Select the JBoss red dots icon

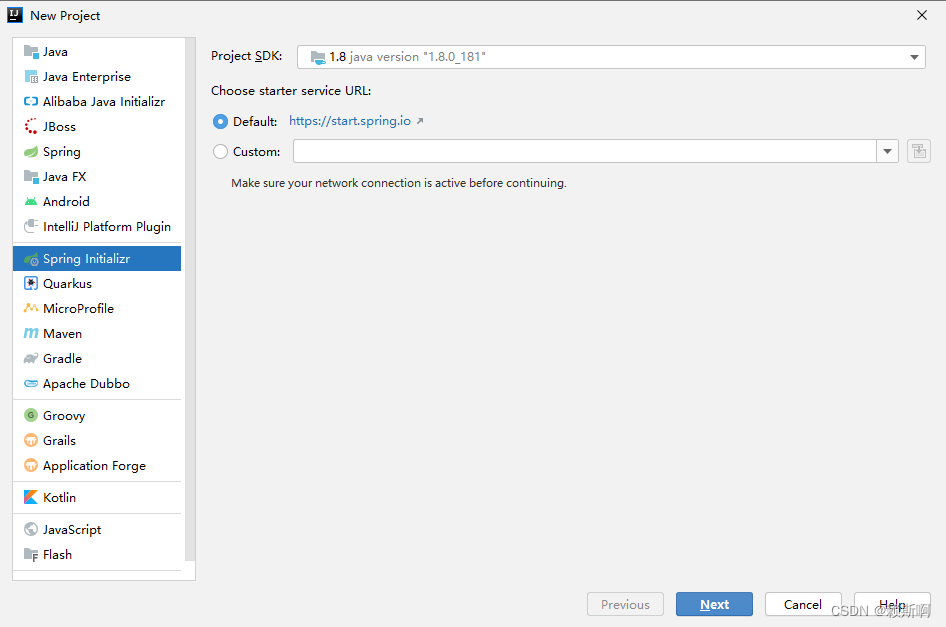coord(31,126)
